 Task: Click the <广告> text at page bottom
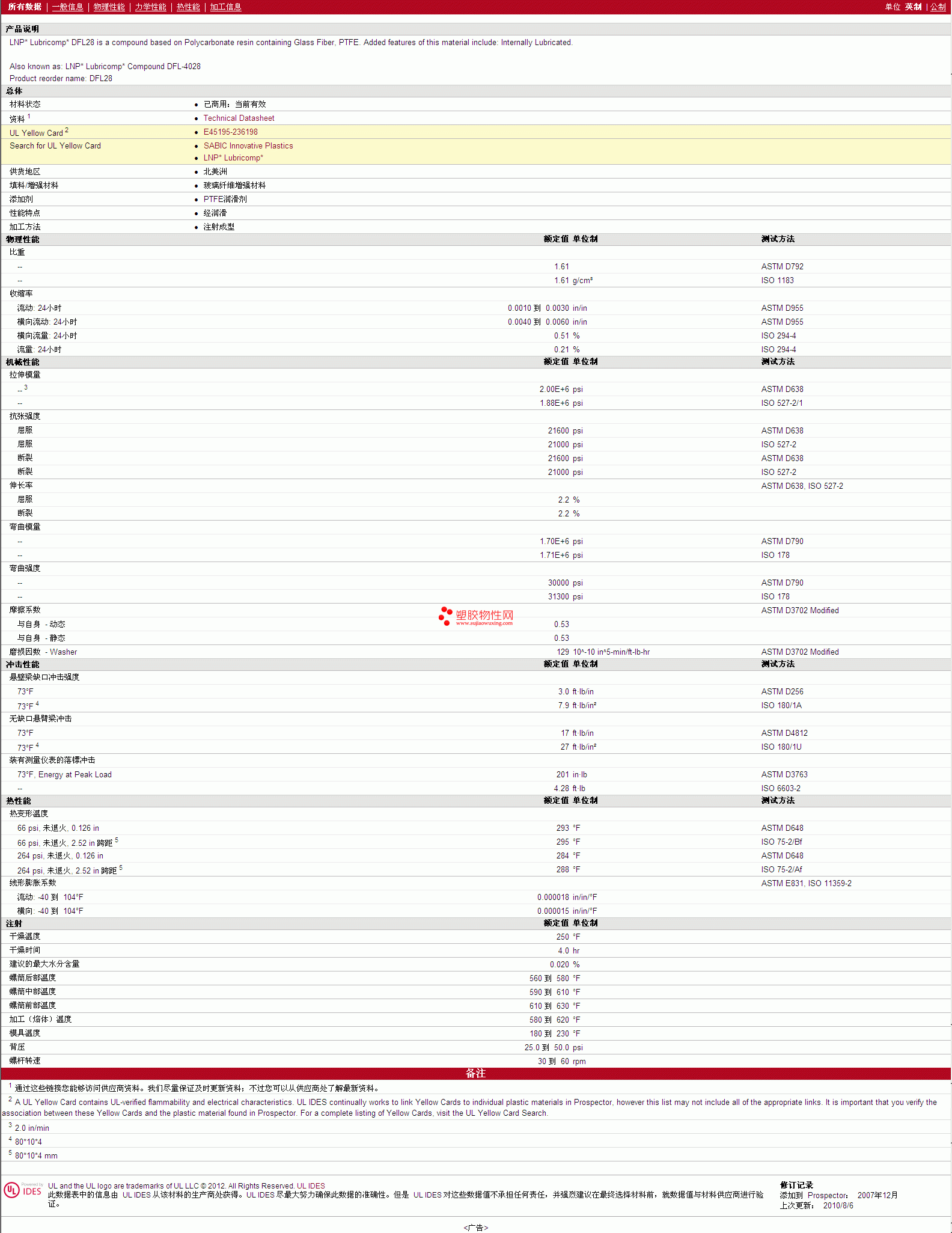[x=476, y=1228]
